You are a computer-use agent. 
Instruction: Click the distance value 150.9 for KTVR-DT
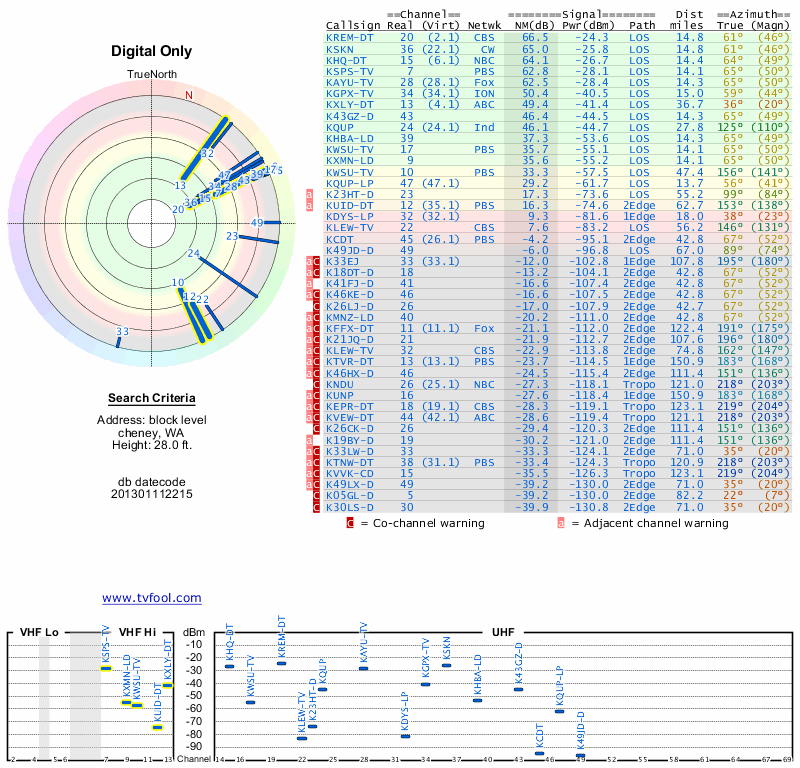[687, 362]
